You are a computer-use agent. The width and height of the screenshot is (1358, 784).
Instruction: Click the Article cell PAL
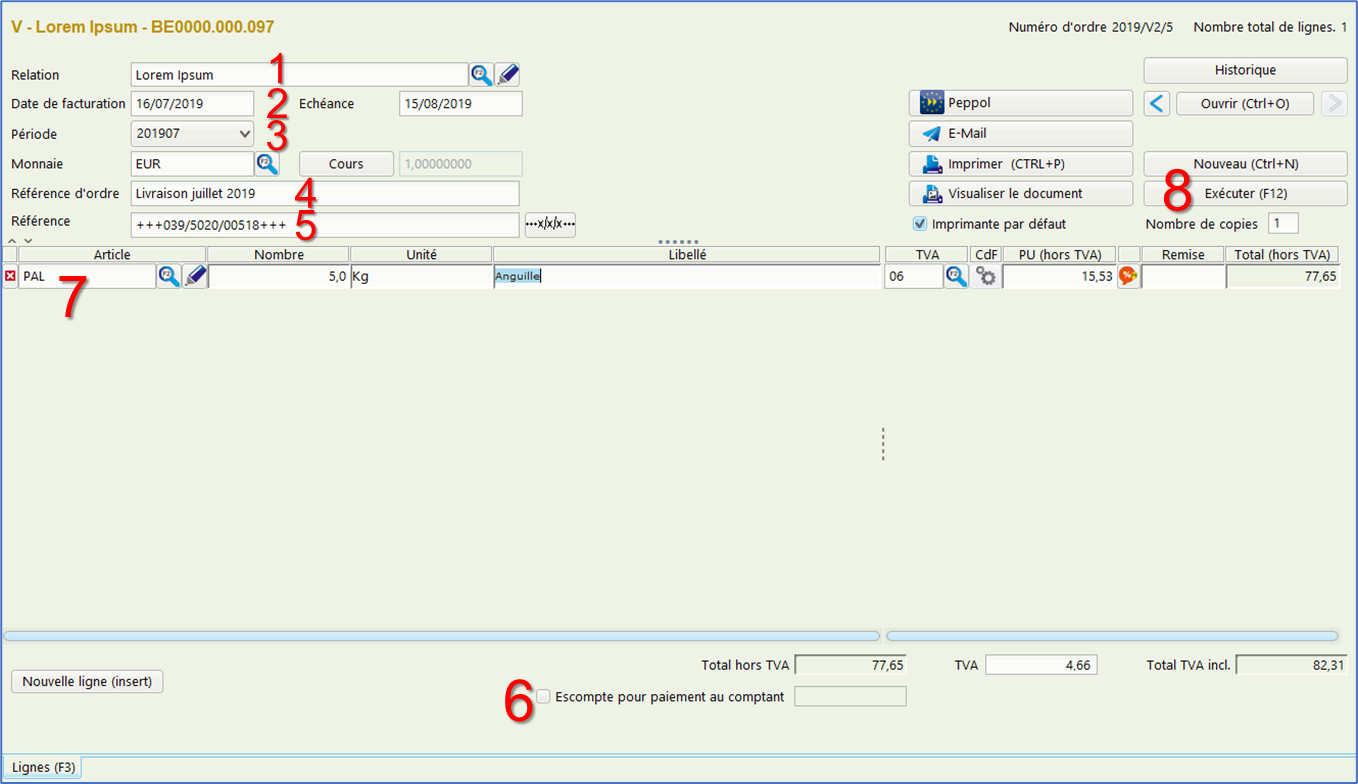pos(87,277)
